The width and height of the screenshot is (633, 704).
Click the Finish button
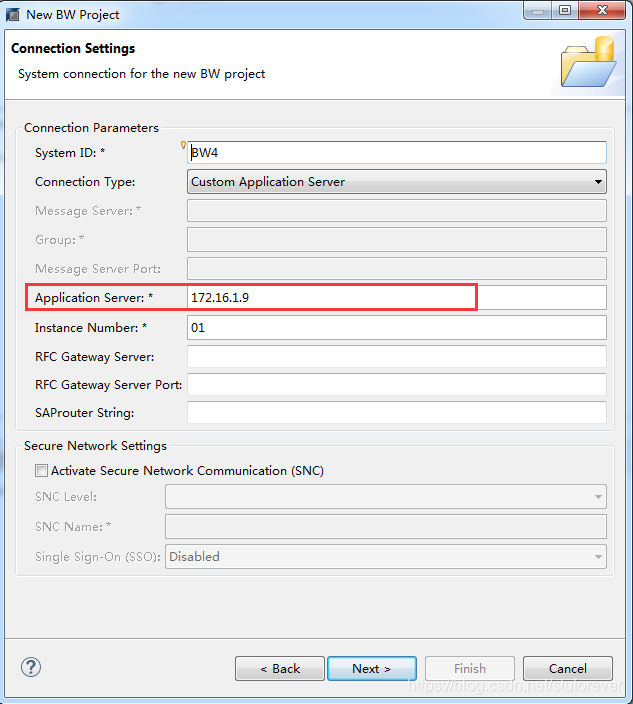click(470, 669)
